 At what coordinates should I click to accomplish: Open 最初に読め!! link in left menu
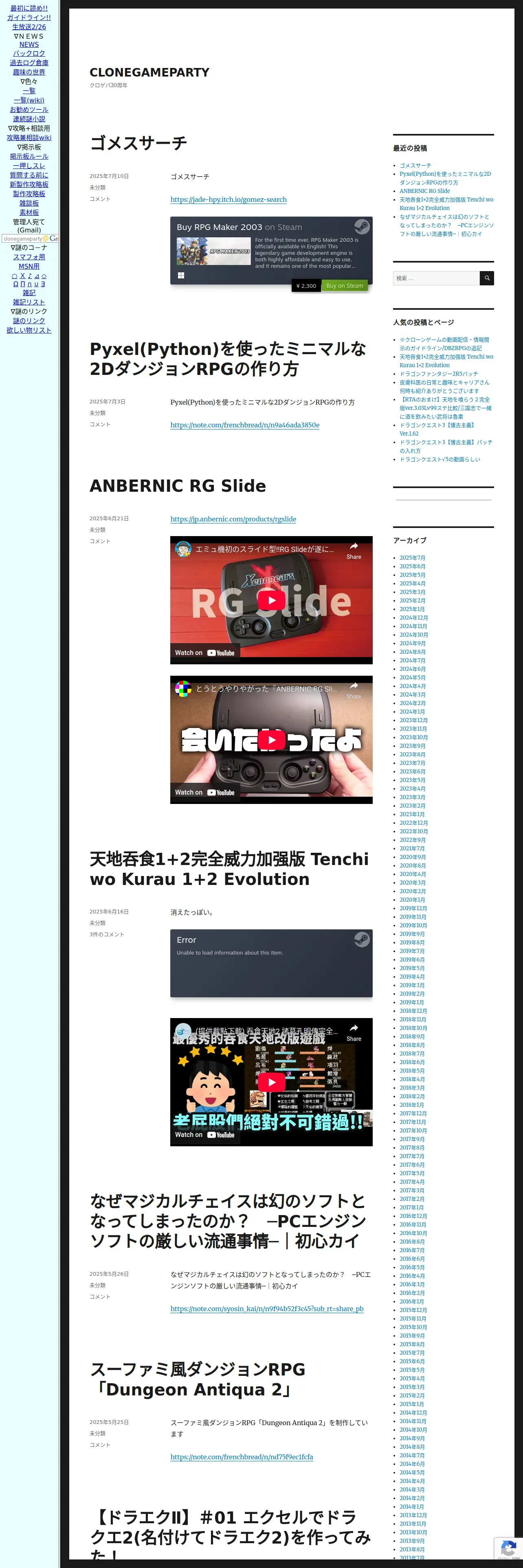(x=29, y=8)
